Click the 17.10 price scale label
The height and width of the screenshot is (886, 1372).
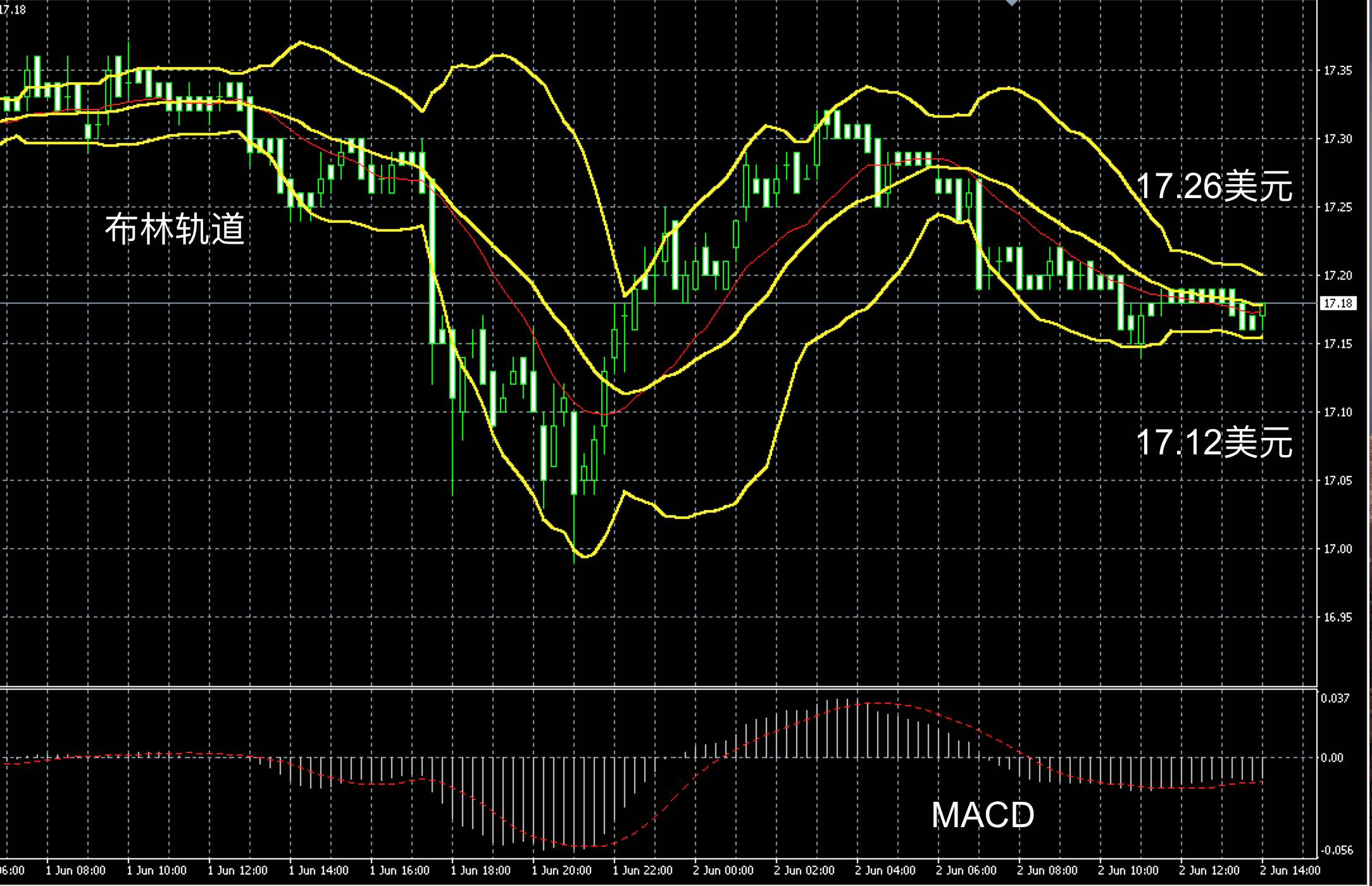(1338, 412)
